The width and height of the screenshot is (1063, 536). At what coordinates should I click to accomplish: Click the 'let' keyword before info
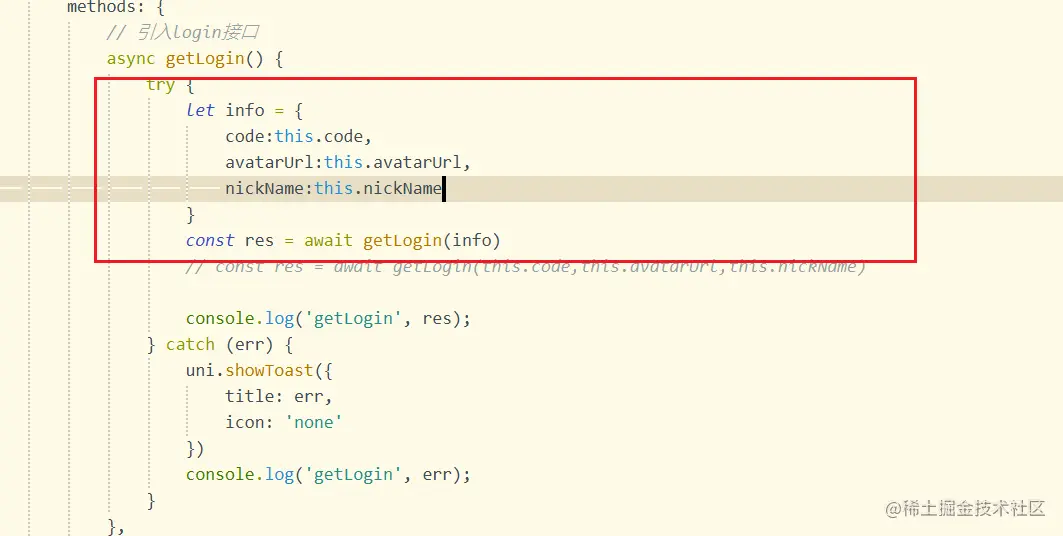[x=200, y=110]
